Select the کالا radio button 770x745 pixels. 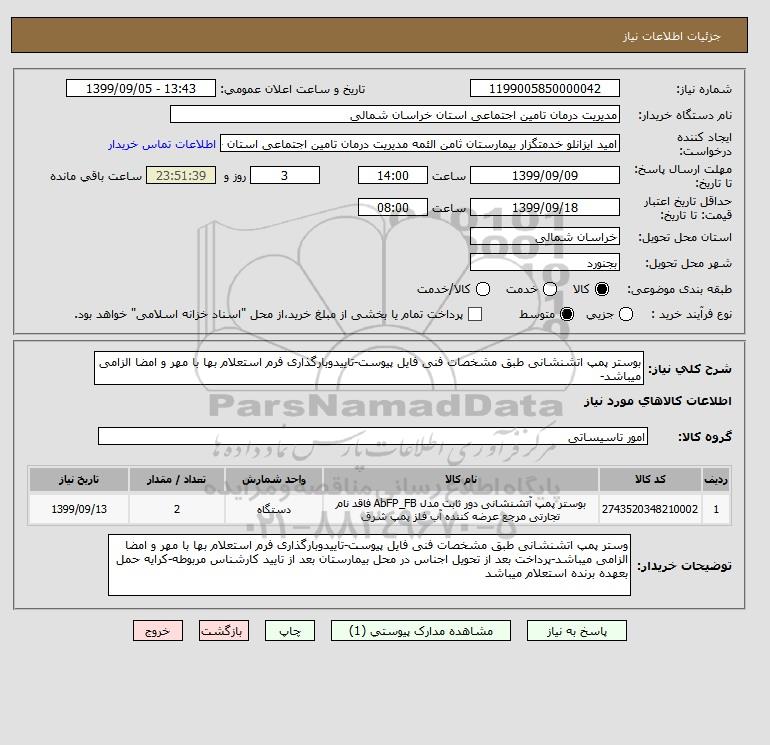[x=602, y=289]
